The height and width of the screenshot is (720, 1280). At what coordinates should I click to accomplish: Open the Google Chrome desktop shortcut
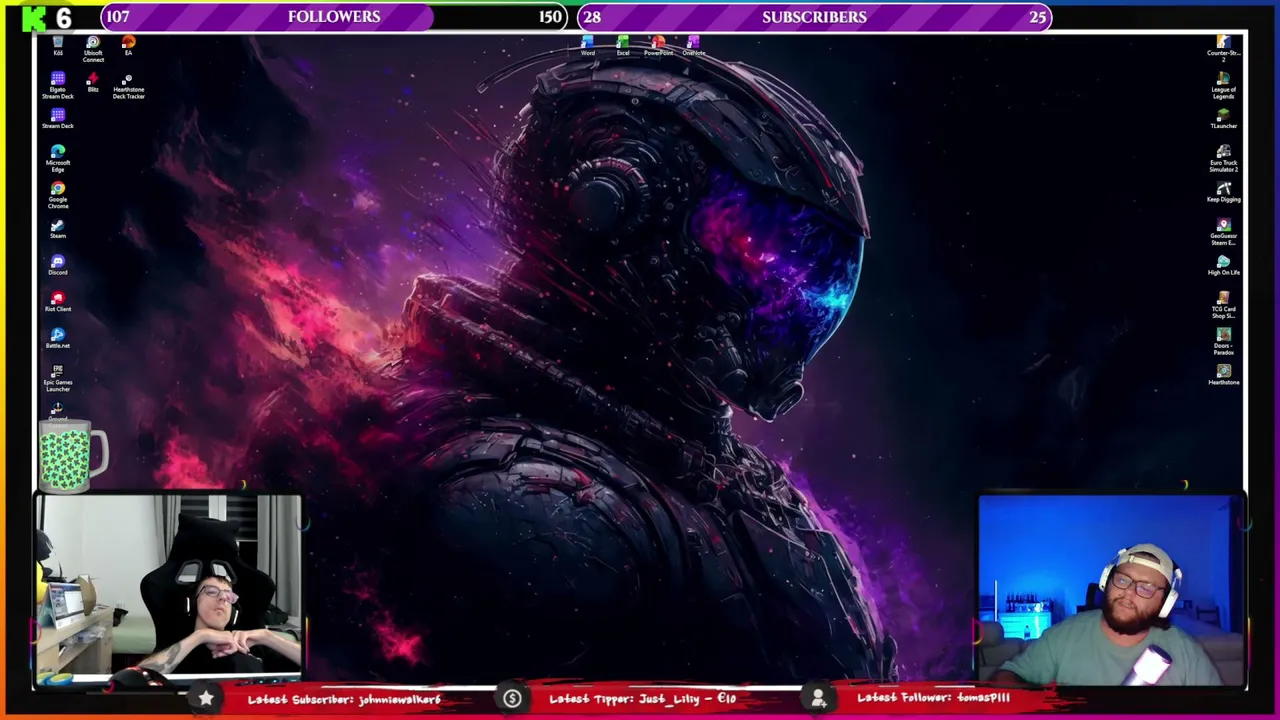(58, 195)
